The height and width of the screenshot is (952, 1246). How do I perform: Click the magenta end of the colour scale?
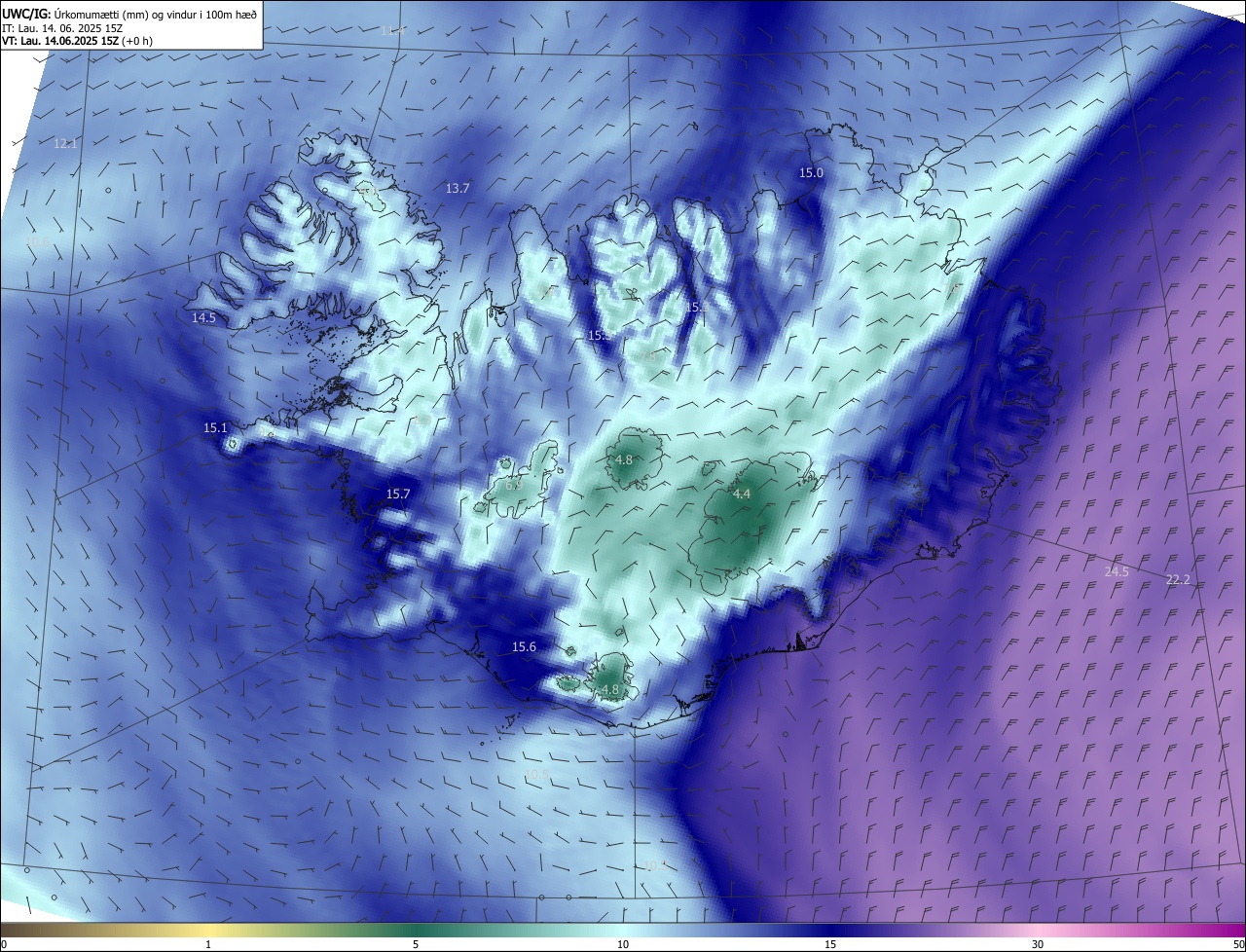click(x=1227, y=930)
